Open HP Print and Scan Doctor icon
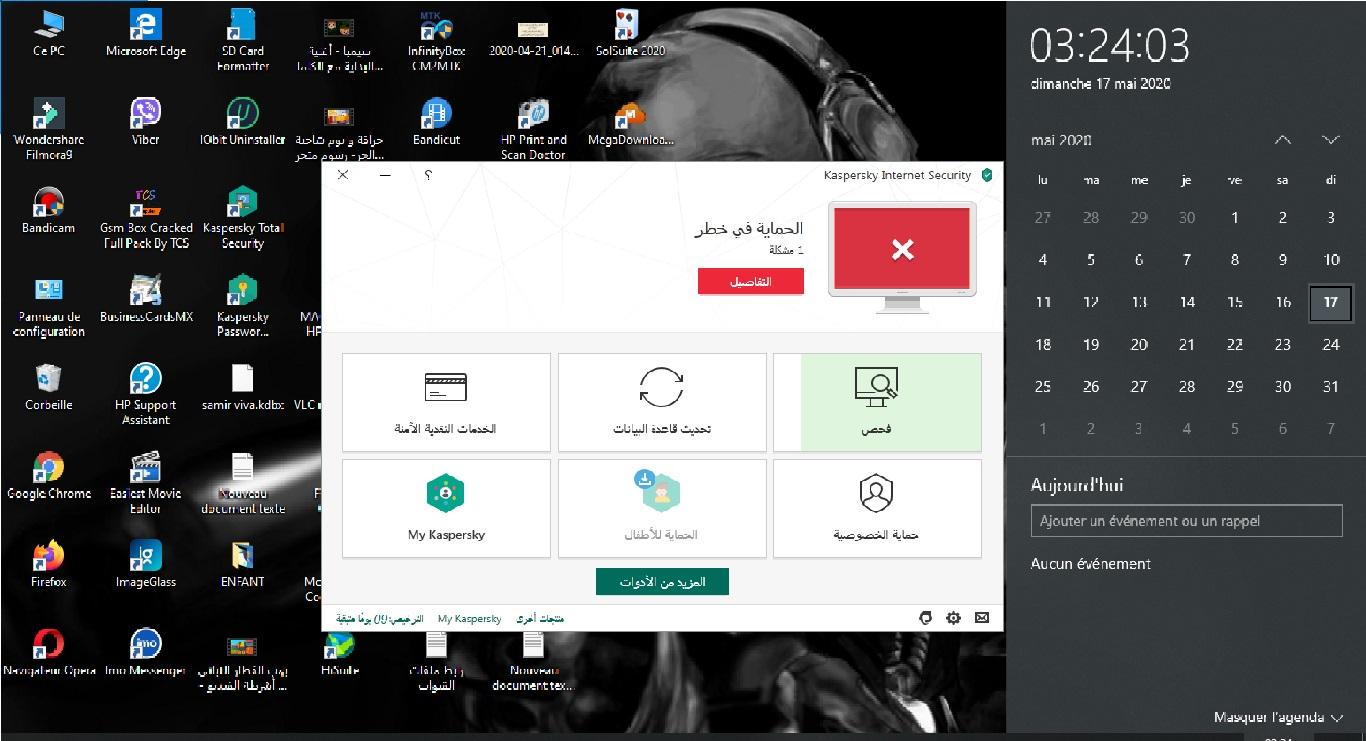The width and height of the screenshot is (1366, 741). click(534, 129)
